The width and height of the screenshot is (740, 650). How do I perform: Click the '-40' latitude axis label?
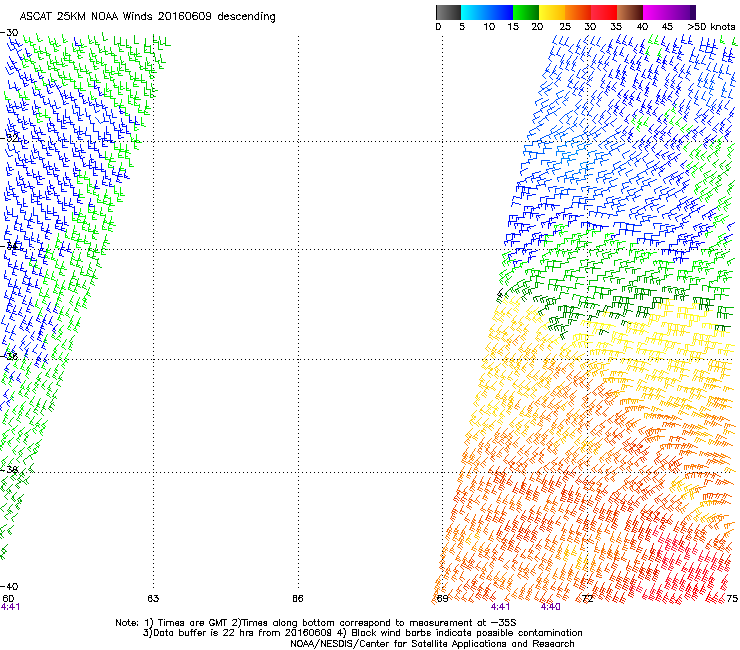[x=9, y=586]
